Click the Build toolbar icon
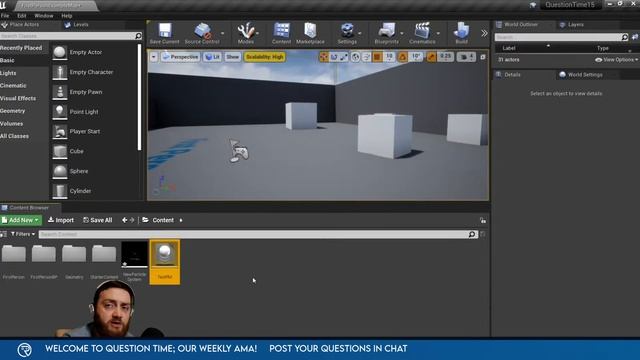The width and height of the screenshot is (640, 360). pos(461,31)
